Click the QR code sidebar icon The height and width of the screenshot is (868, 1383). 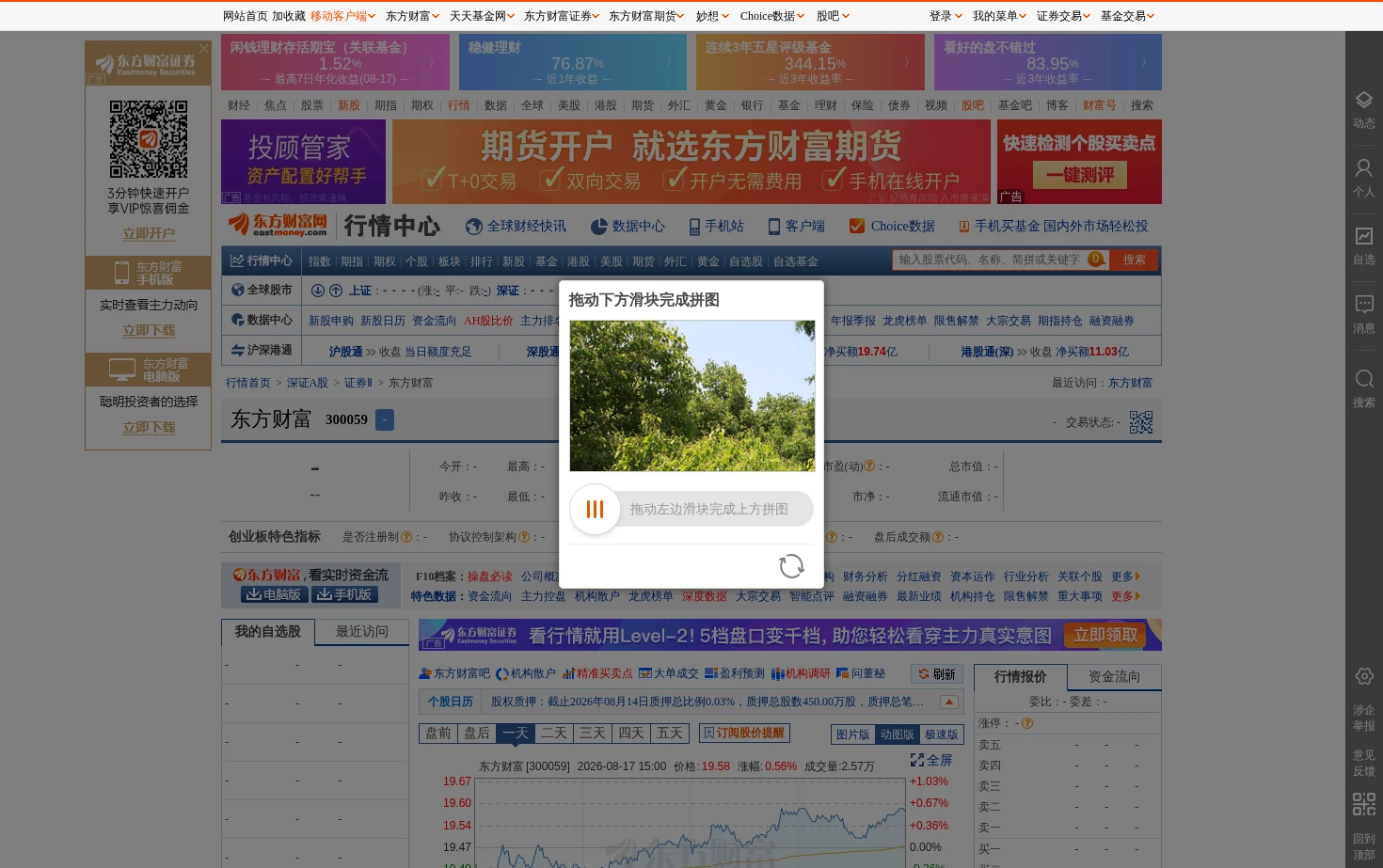coord(1363,804)
